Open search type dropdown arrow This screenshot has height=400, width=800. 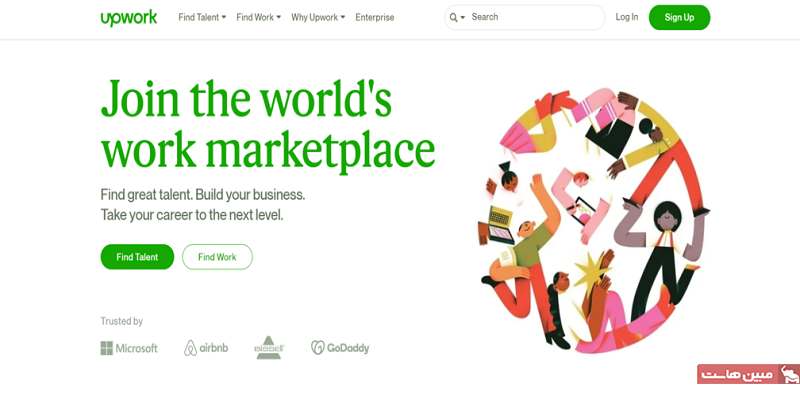tap(463, 18)
